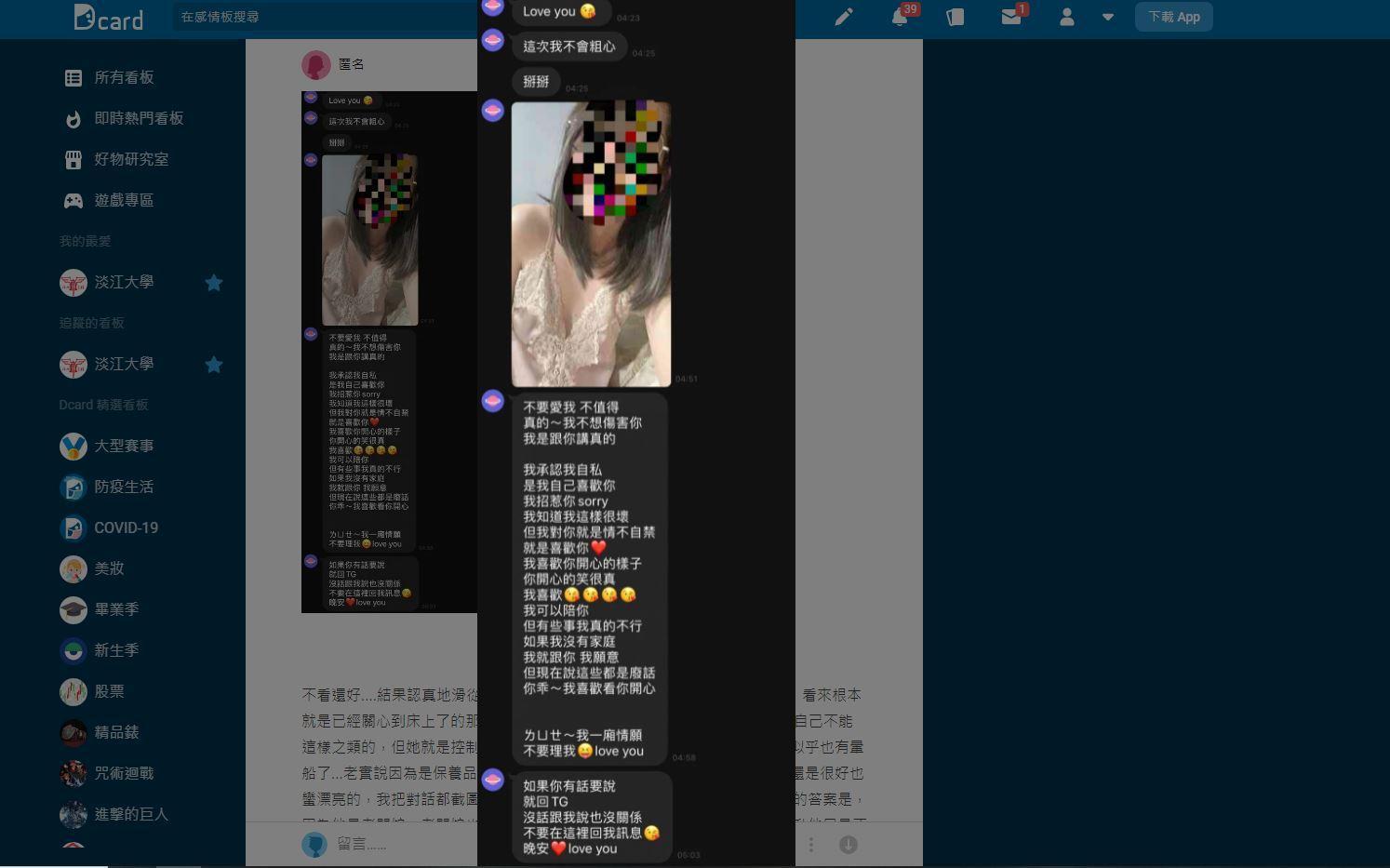Click the 匿名 author name
Viewport: 1390px width, 868px height.
(352, 64)
